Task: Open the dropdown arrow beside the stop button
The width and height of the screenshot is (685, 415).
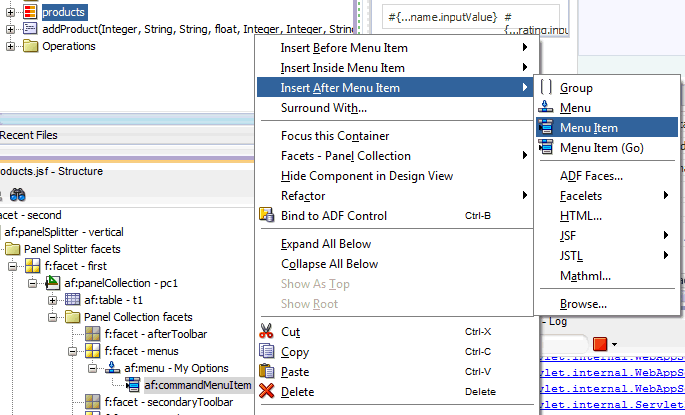Action: (614, 344)
